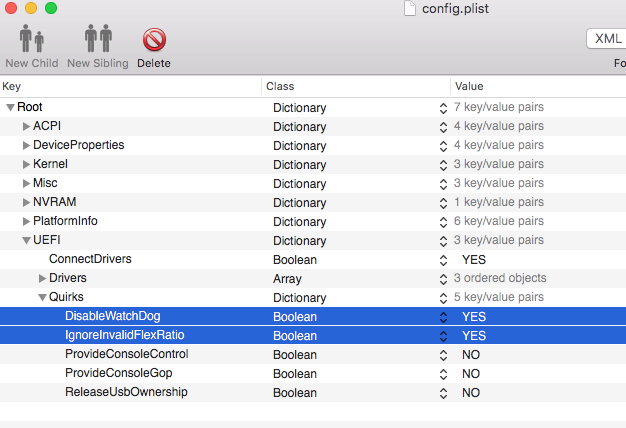Open class stepper for ProvideConsoleControl row
The height and width of the screenshot is (428, 626).
pos(443,355)
